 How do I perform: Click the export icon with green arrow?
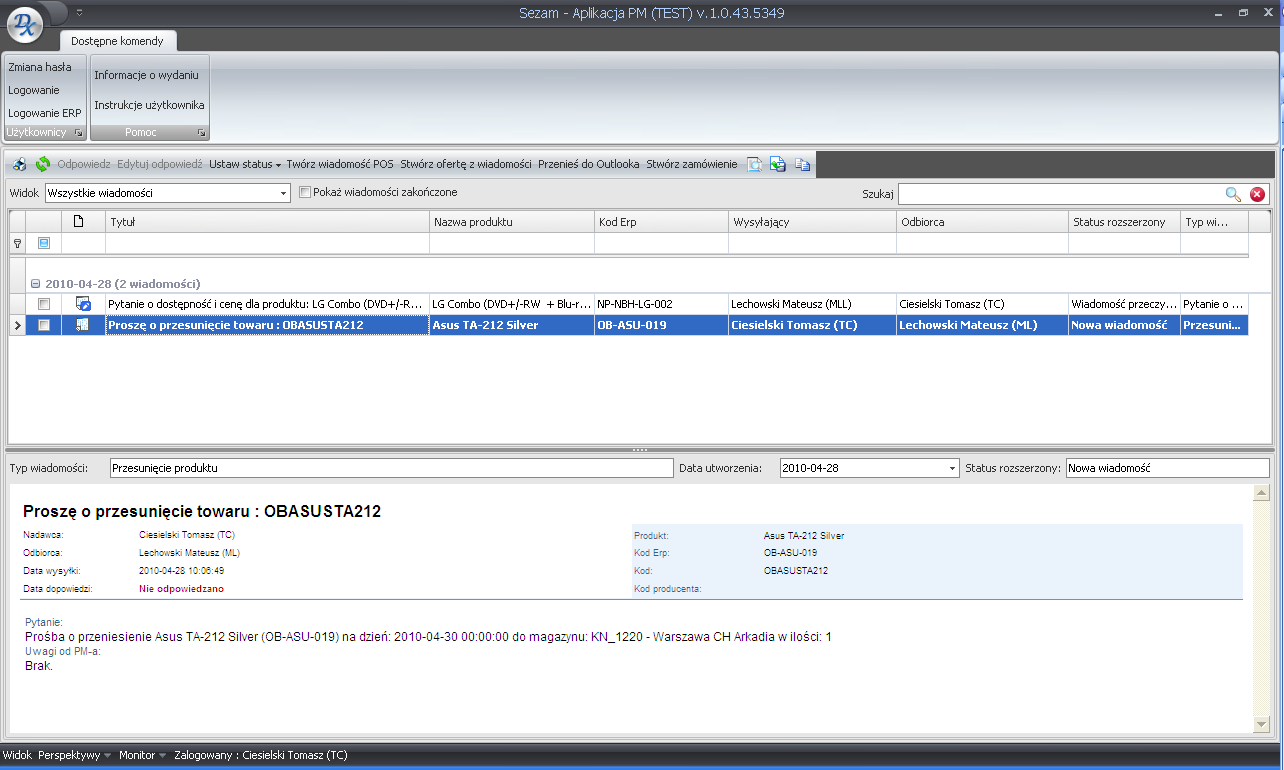click(x=778, y=164)
